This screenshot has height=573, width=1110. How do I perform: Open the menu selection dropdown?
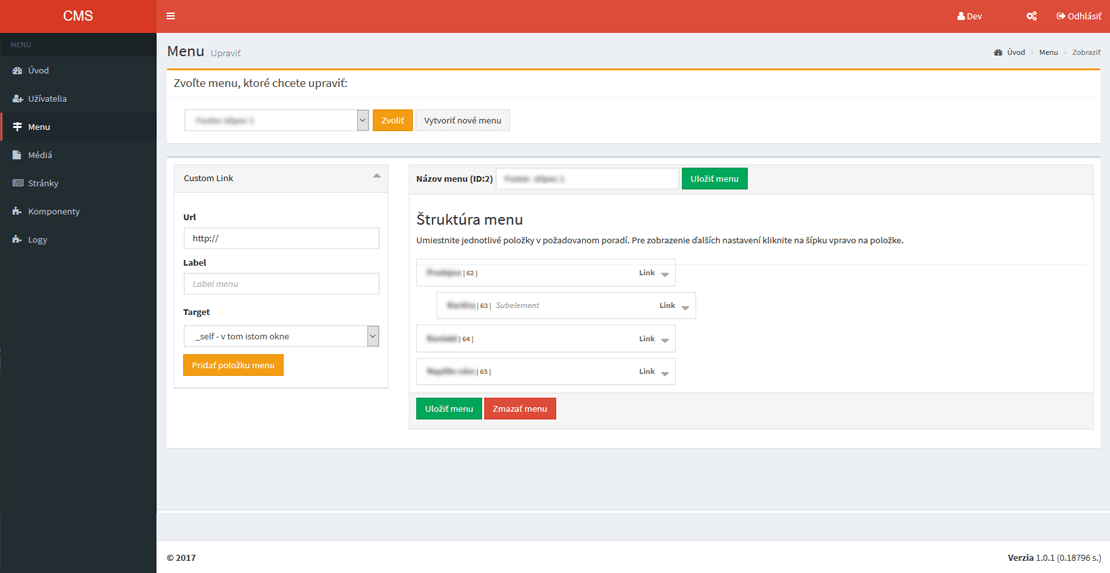277,120
